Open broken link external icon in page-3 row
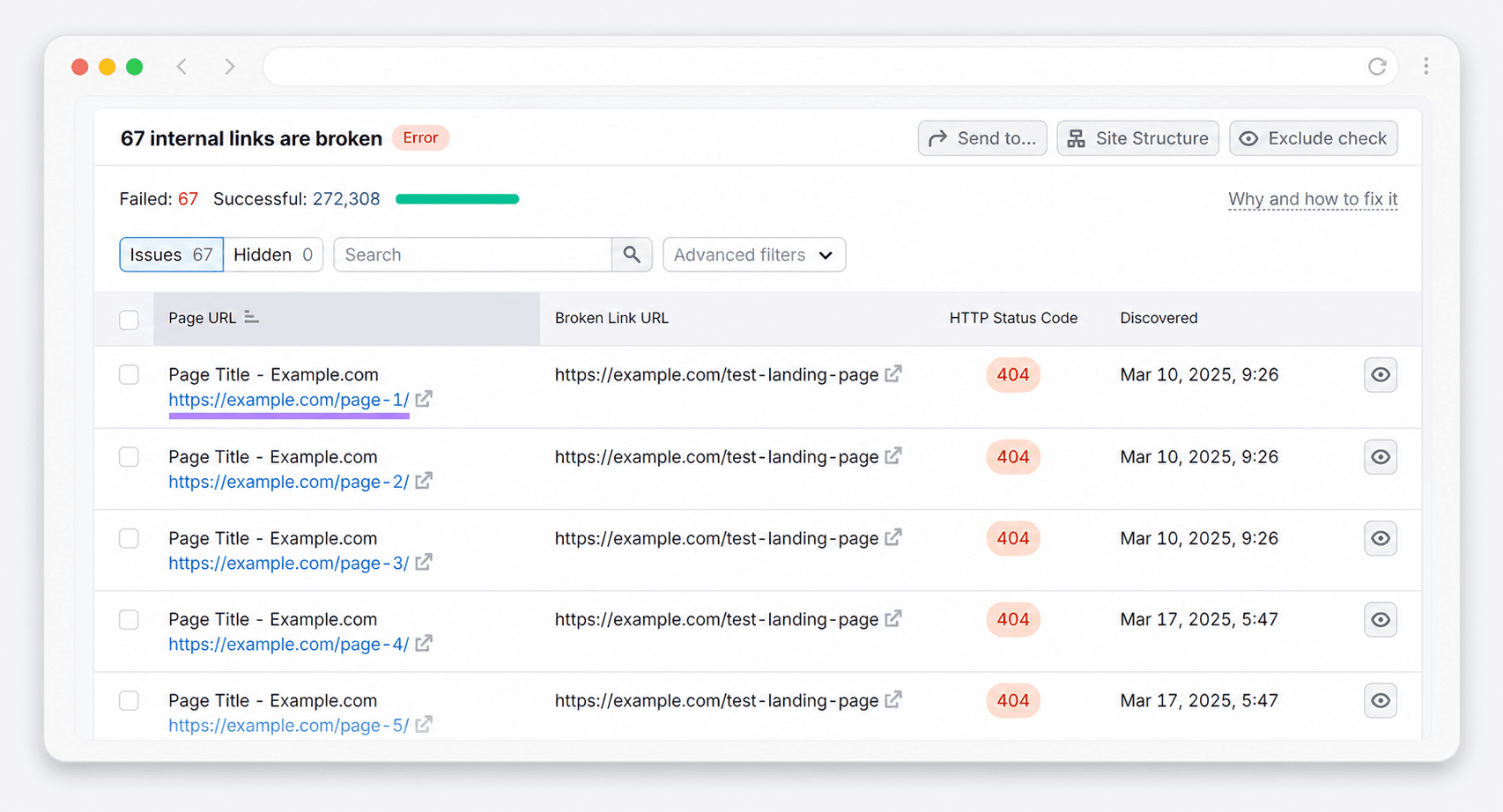1503x812 pixels. pos(893,537)
